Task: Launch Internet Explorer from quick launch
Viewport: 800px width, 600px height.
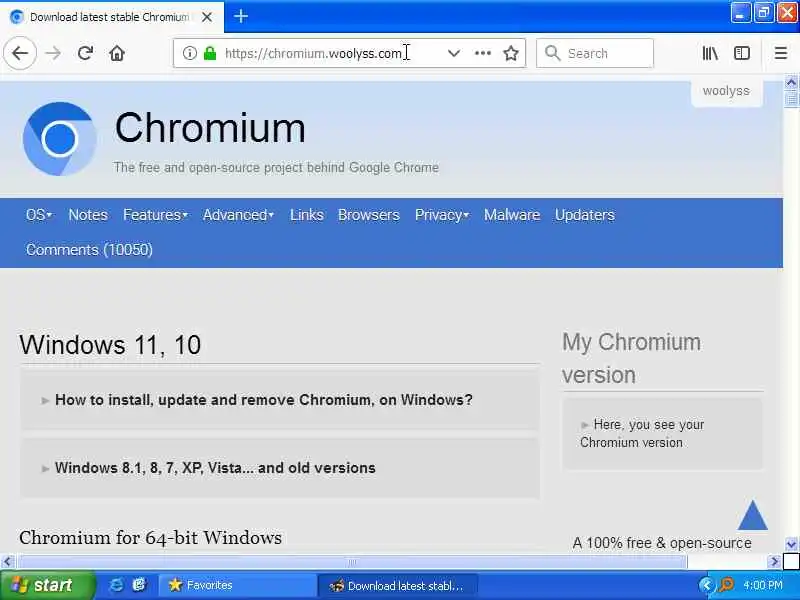Action: (x=116, y=585)
